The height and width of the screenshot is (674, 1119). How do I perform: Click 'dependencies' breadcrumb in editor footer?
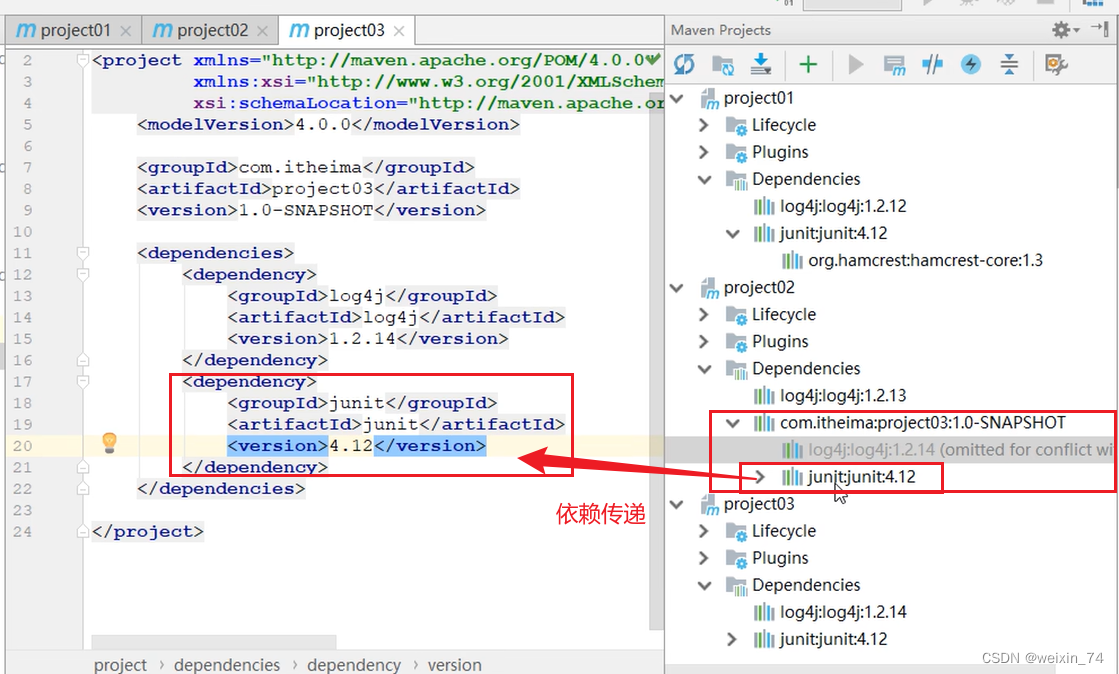(227, 665)
